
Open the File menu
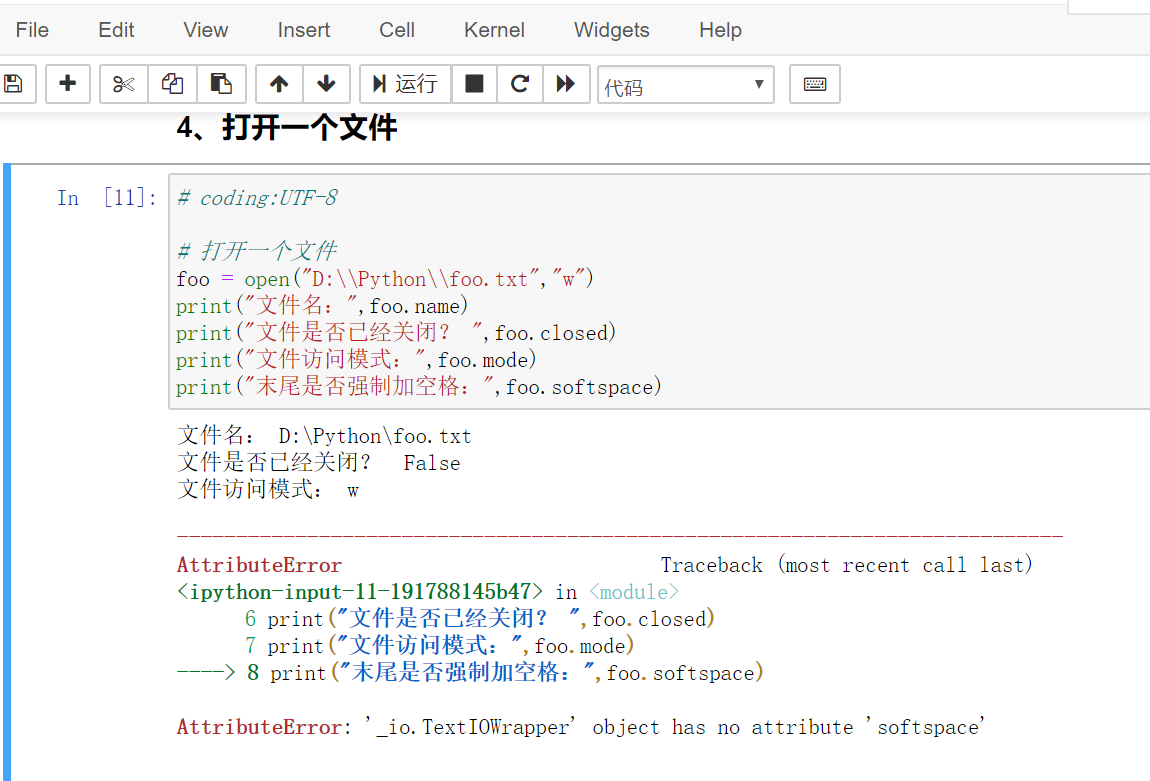[x=31, y=29]
